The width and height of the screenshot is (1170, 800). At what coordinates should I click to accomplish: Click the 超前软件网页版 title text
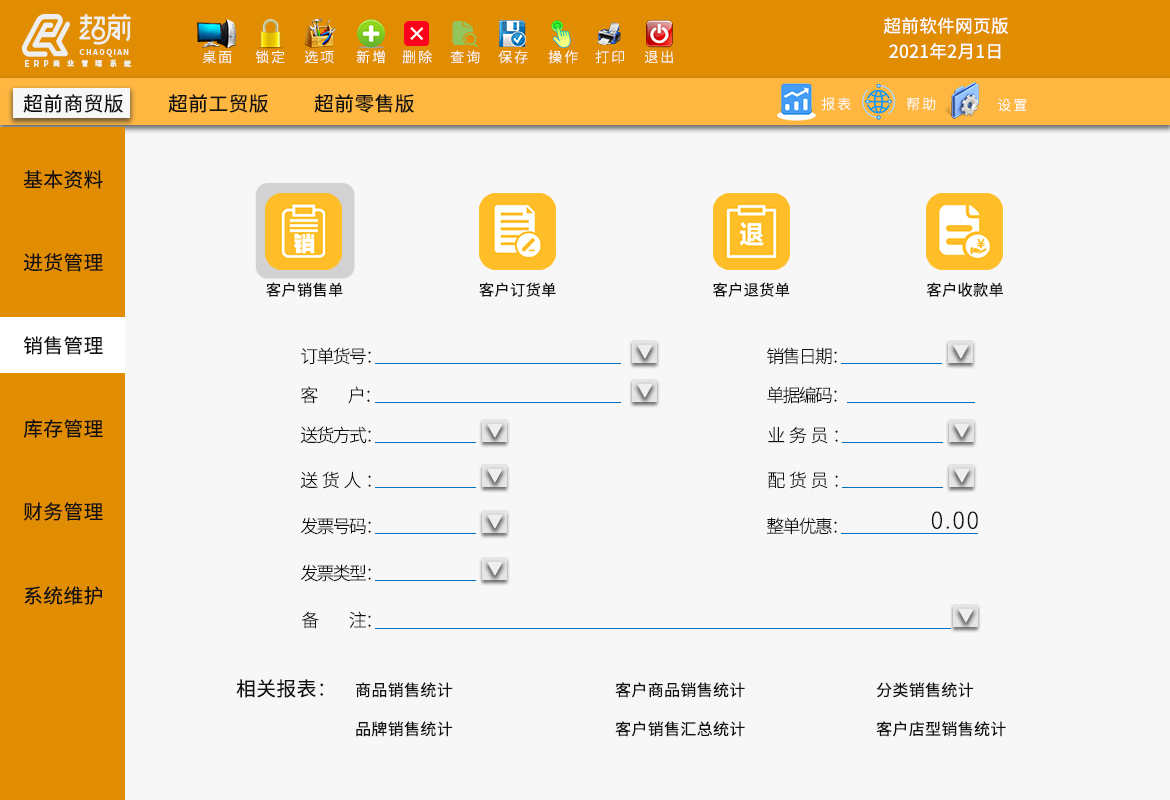point(945,26)
